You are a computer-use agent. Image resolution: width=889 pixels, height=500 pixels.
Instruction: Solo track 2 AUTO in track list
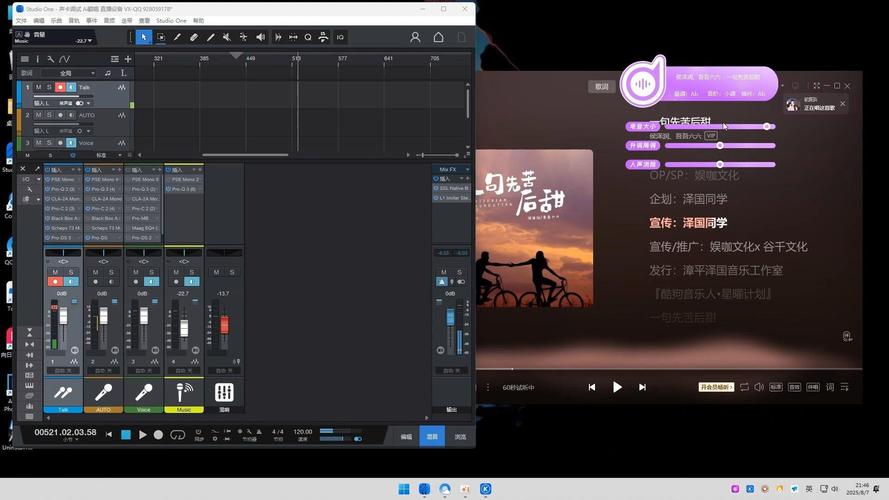[x=49, y=115]
